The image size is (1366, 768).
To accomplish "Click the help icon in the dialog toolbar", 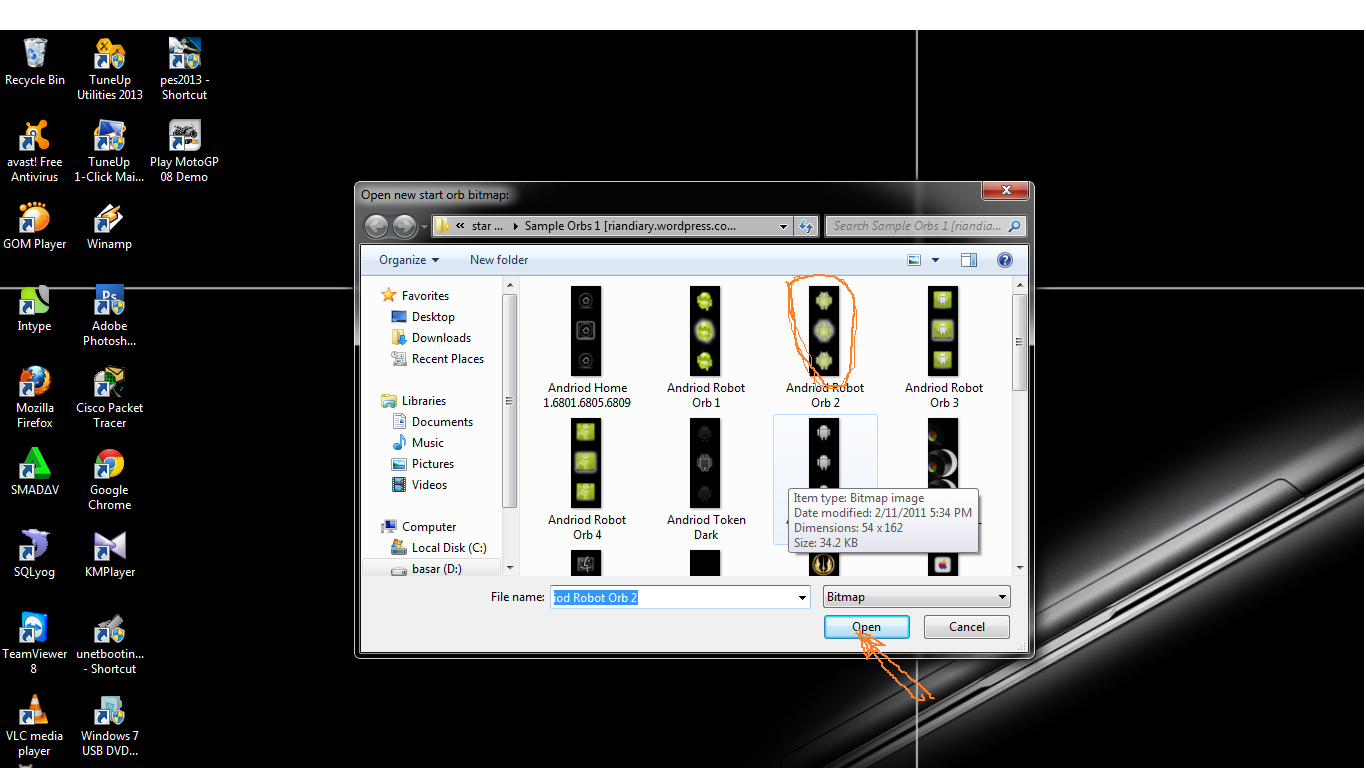I will (x=1004, y=260).
